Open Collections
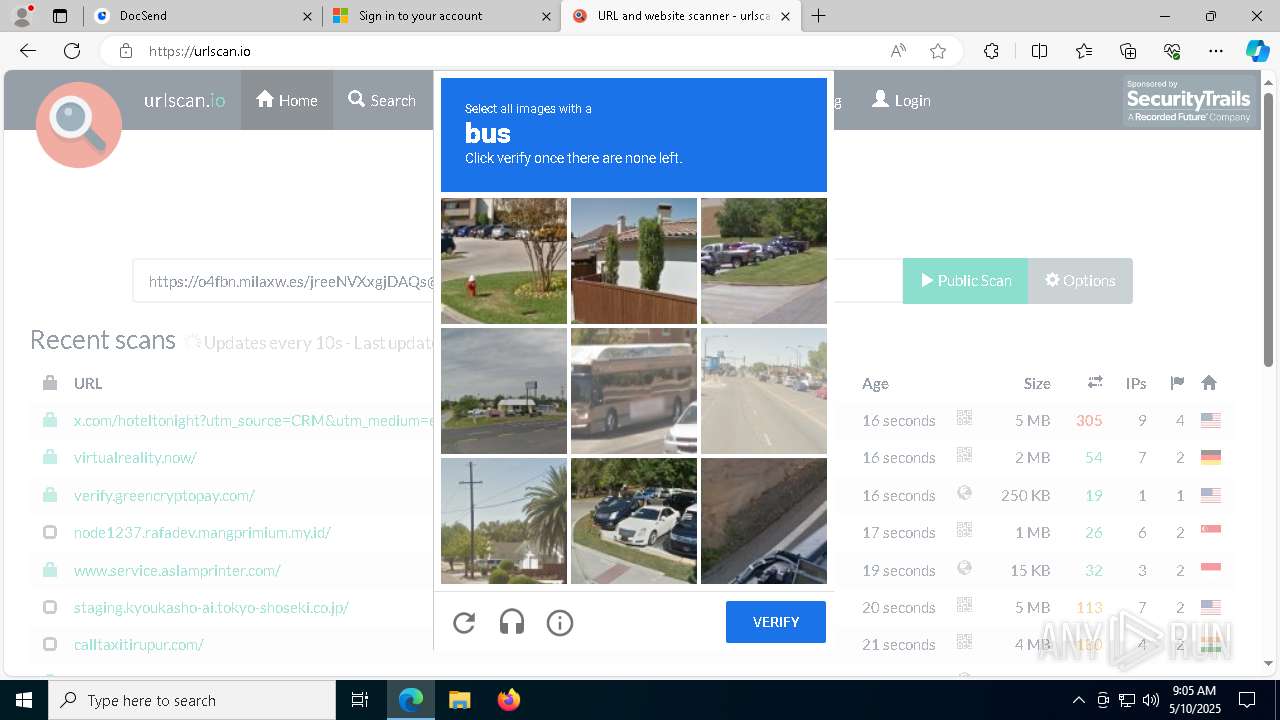 pyautogui.click(x=1128, y=51)
